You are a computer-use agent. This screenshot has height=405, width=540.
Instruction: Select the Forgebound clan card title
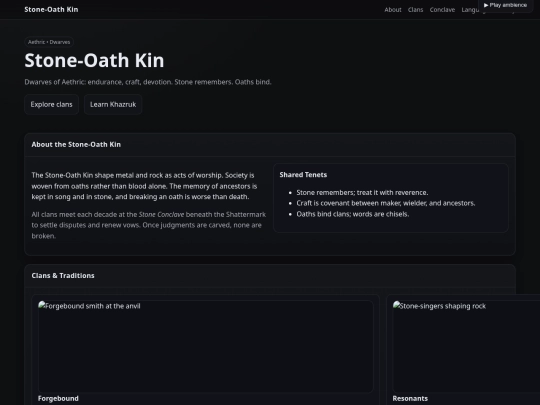click(x=58, y=398)
